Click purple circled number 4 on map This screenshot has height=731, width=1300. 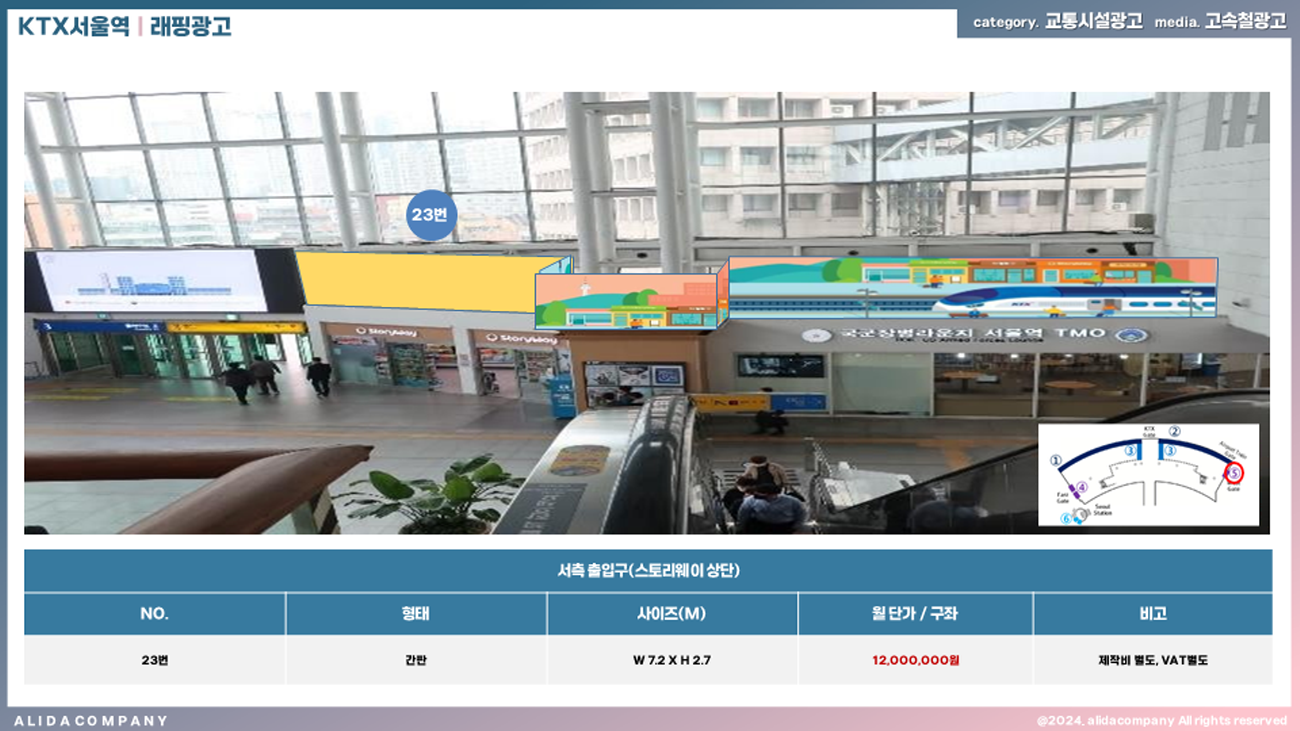click(x=1080, y=487)
